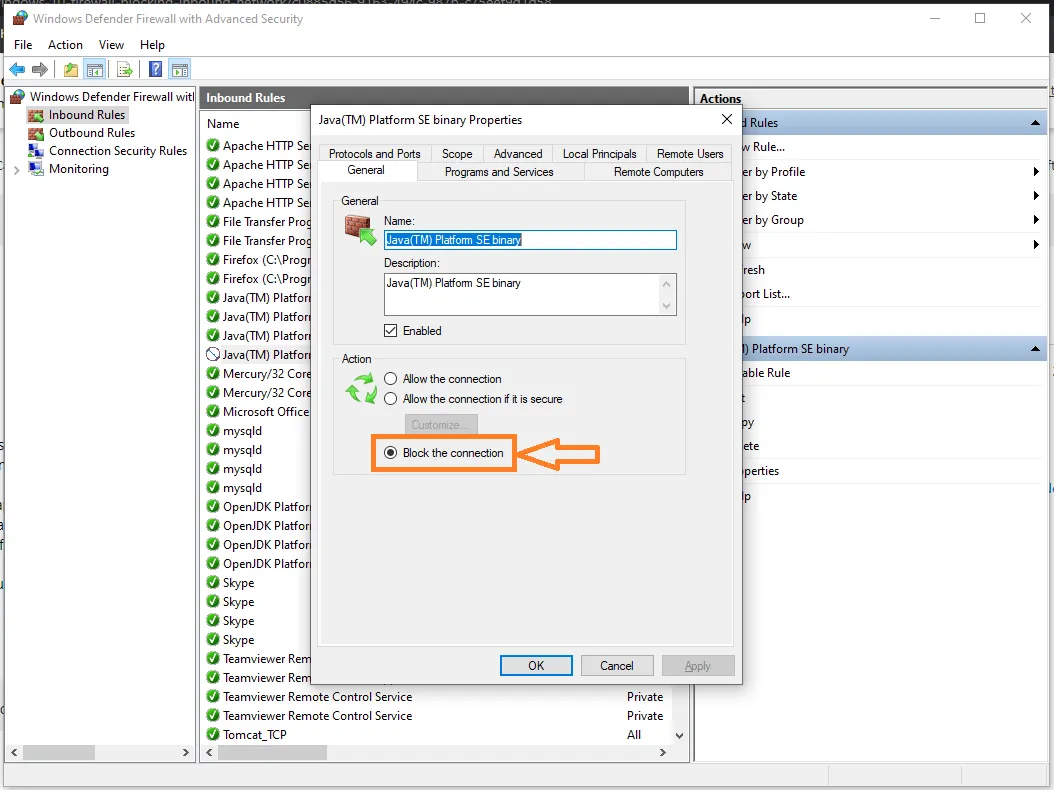Toggle the Show/Hide Console Tree toolbar icon
Viewport: 1054px width, 790px height.
[x=95, y=69]
